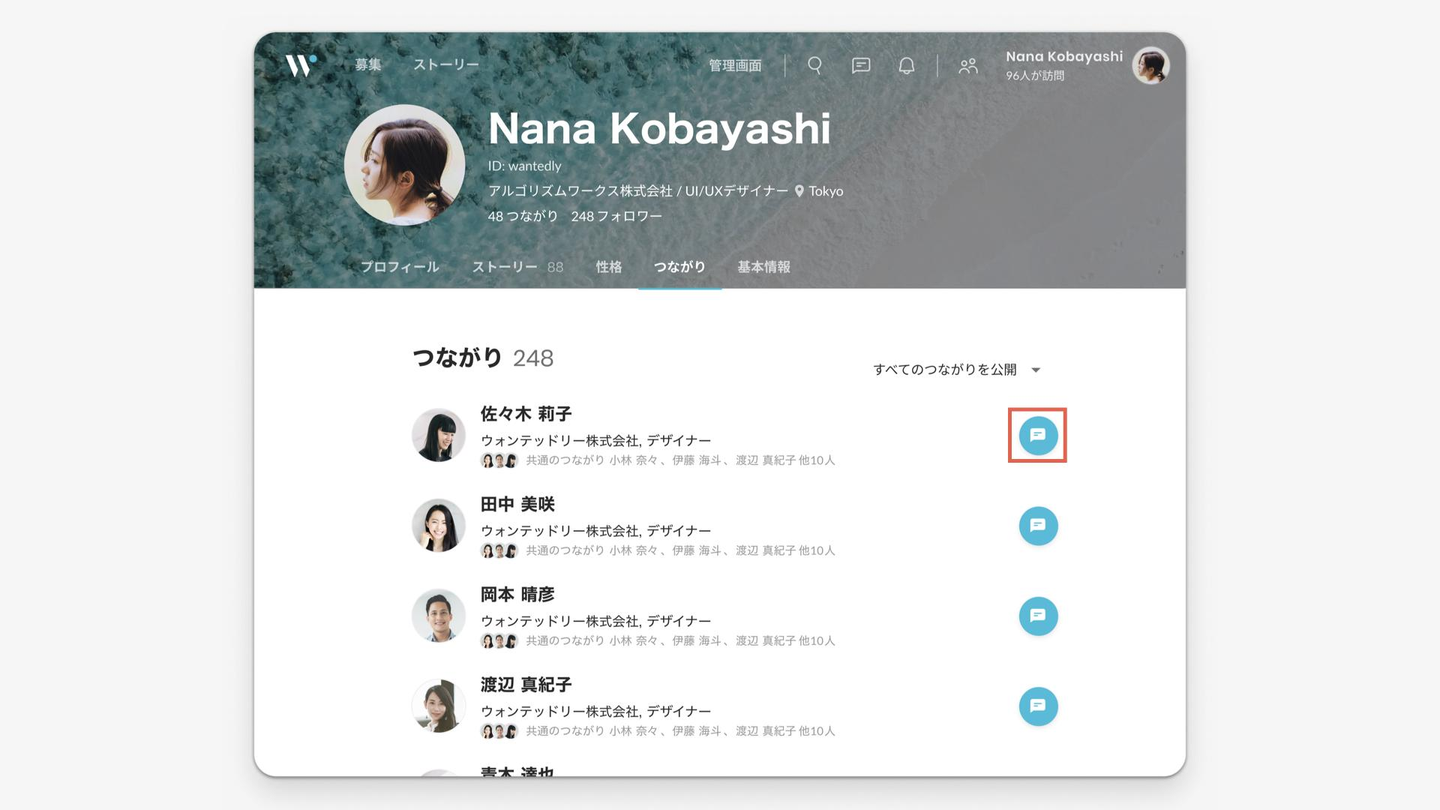Go to 募集 in the top navigation

click(x=368, y=65)
